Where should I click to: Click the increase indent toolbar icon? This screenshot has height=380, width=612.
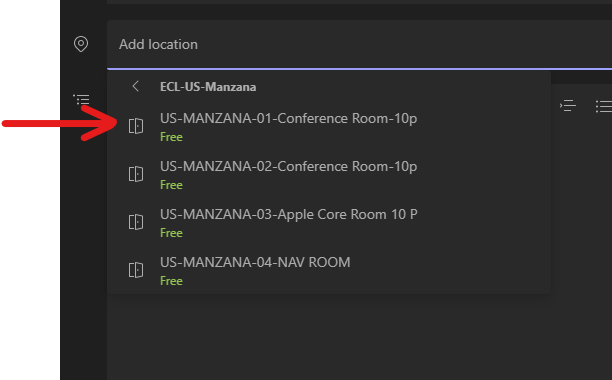coord(568,106)
